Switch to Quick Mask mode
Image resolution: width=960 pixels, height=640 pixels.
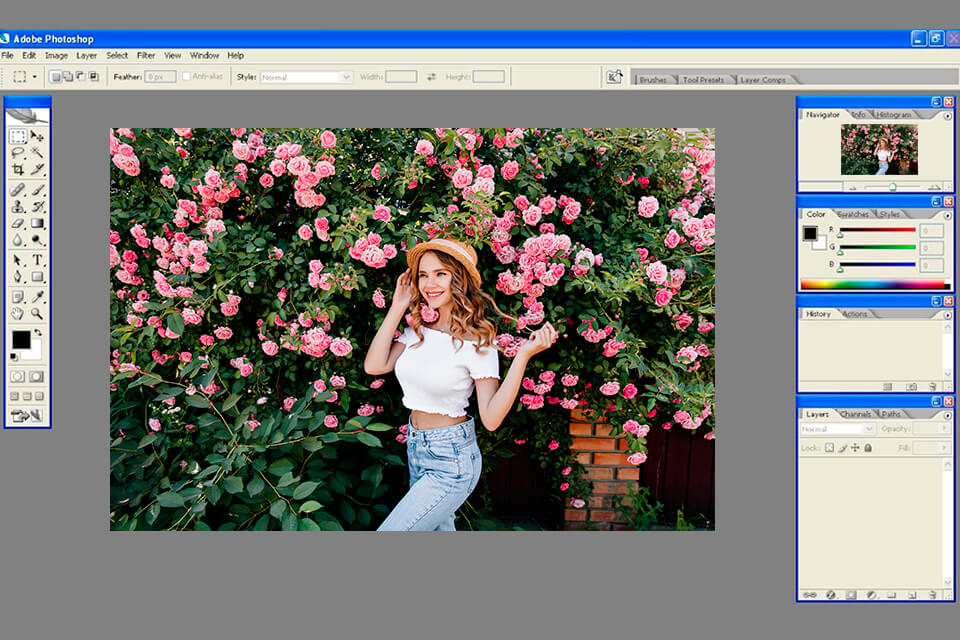(x=37, y=376)
